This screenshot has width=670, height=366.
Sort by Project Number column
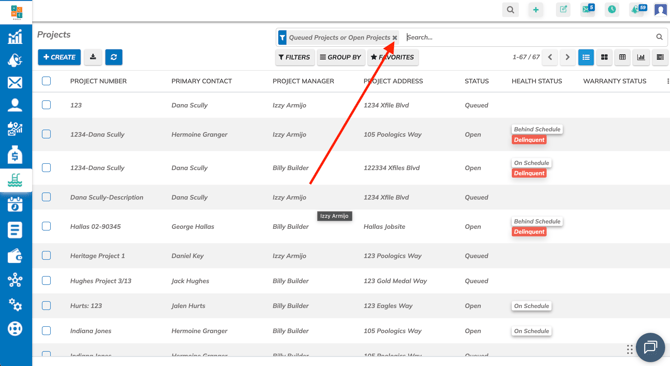click(x=98, y=81)
